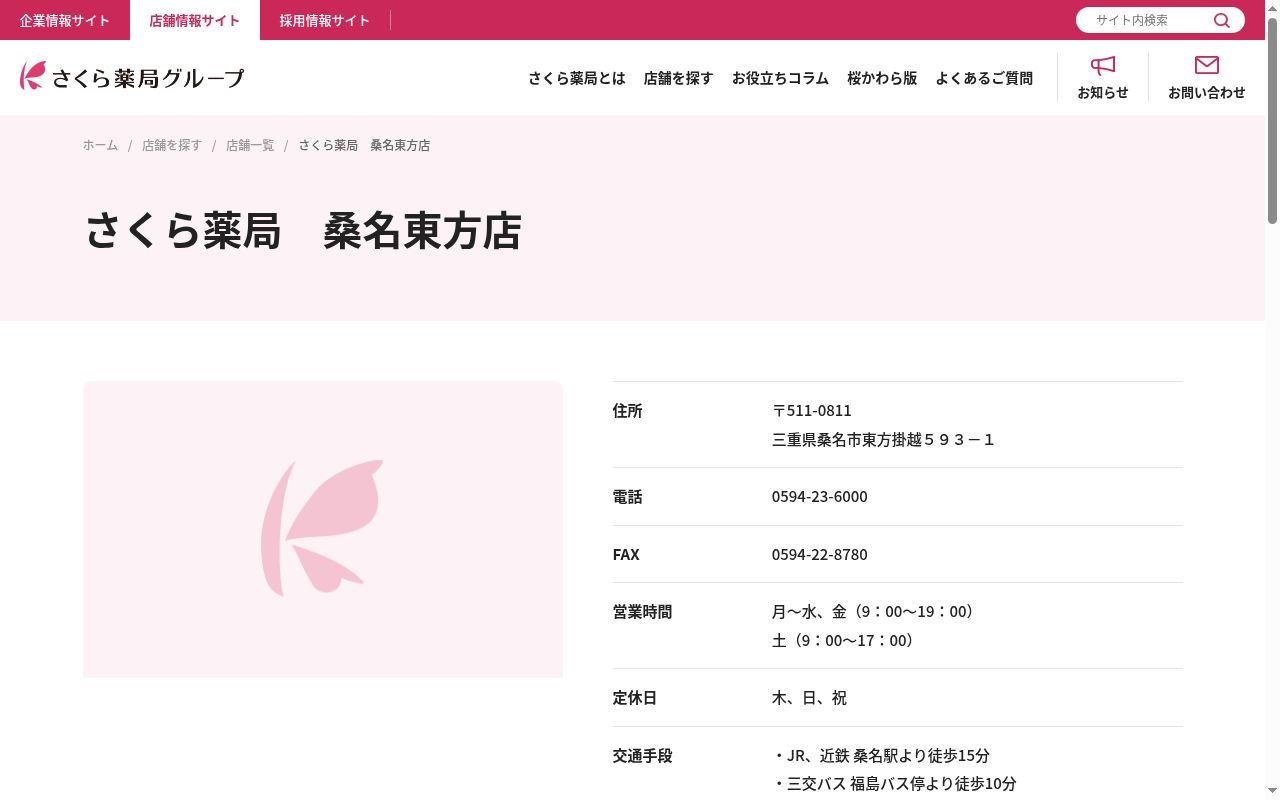Go to ホーム breadcrumb link

pyautogui.click(x=100, y=145)
